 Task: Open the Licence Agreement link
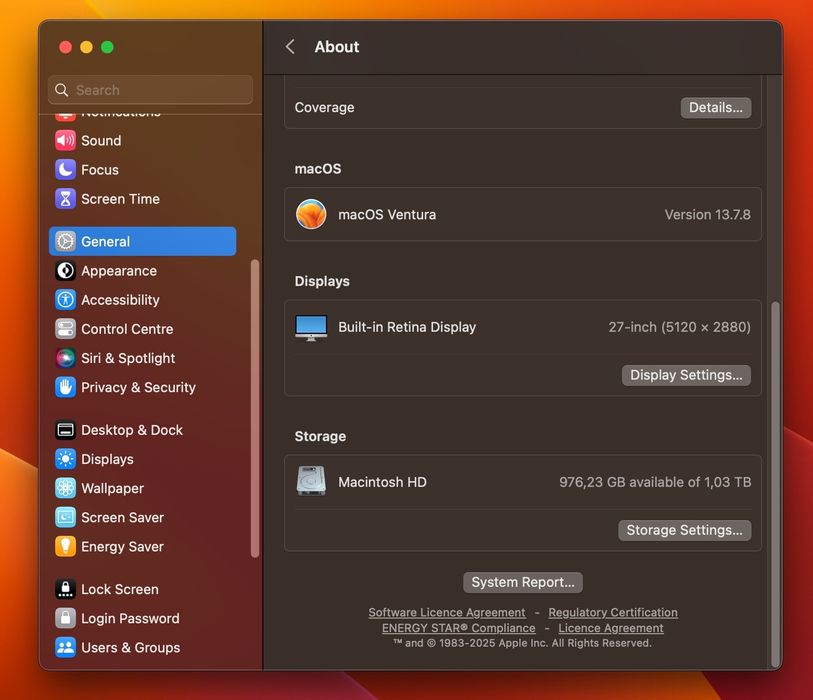pos(611,628)
